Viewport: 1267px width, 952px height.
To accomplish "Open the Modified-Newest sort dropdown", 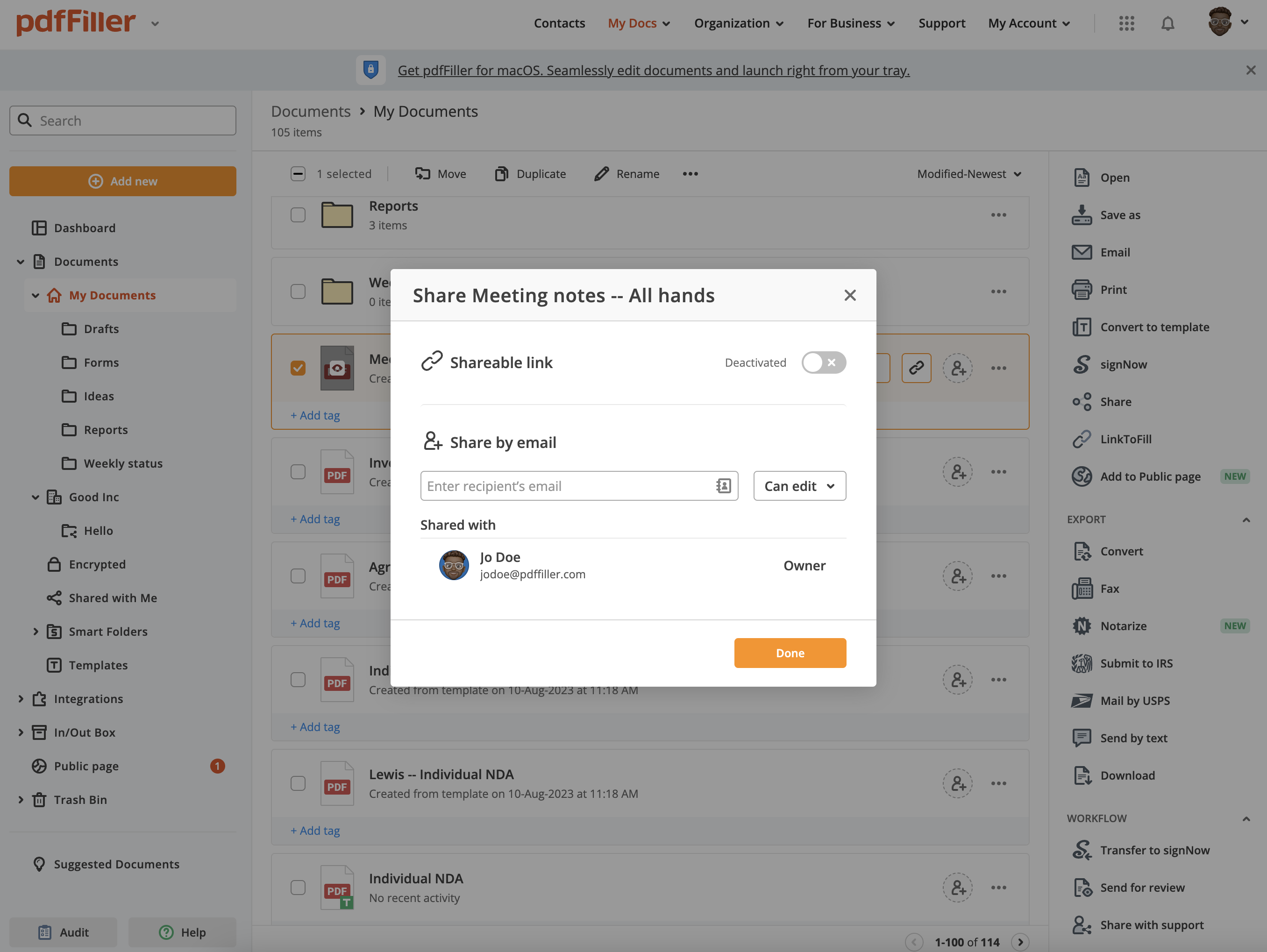I will pyautogui.click(x=968, y=174).
